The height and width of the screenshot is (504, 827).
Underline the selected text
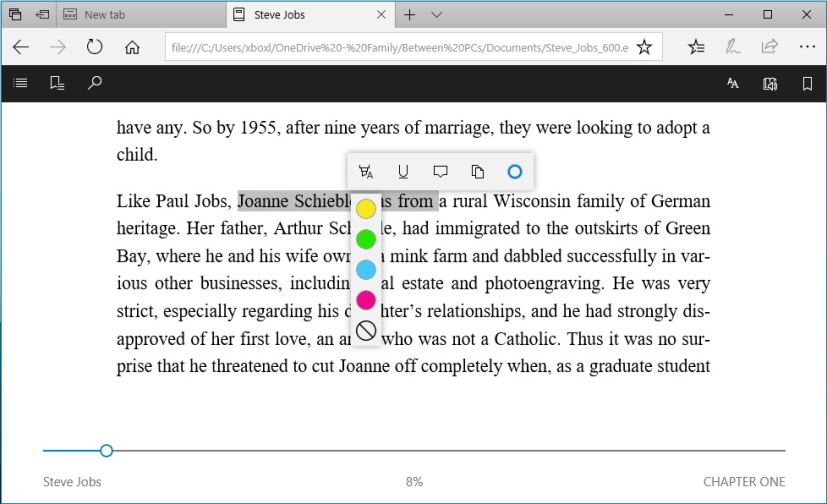(403, 172)
